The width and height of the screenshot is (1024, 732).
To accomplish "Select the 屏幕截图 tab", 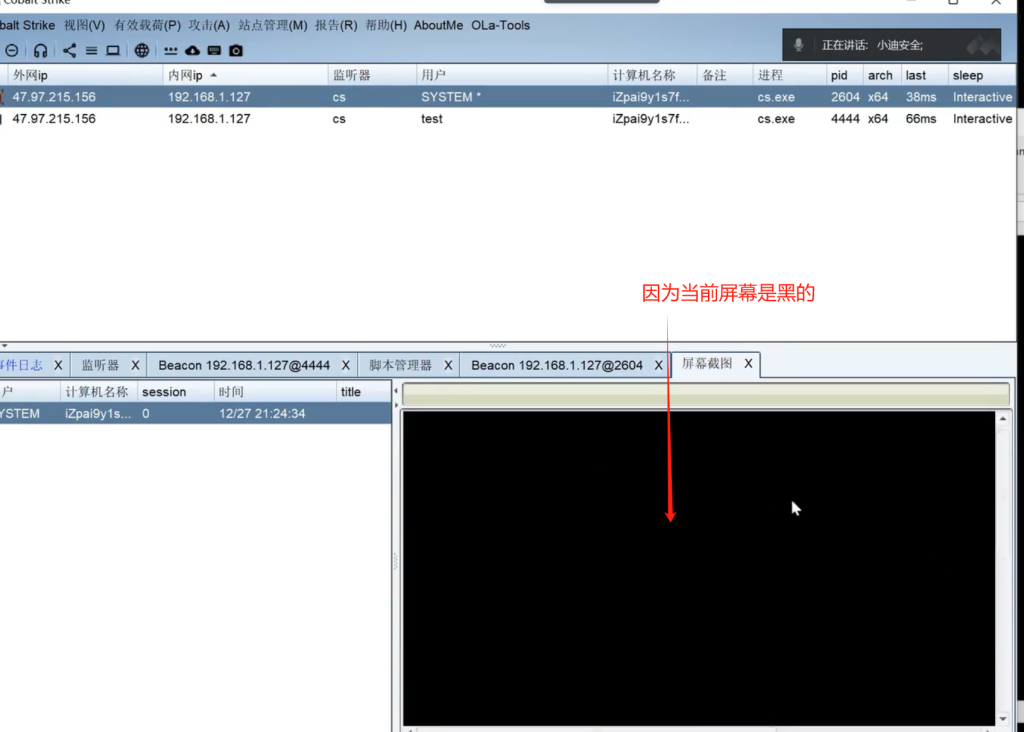I will 707,364.
